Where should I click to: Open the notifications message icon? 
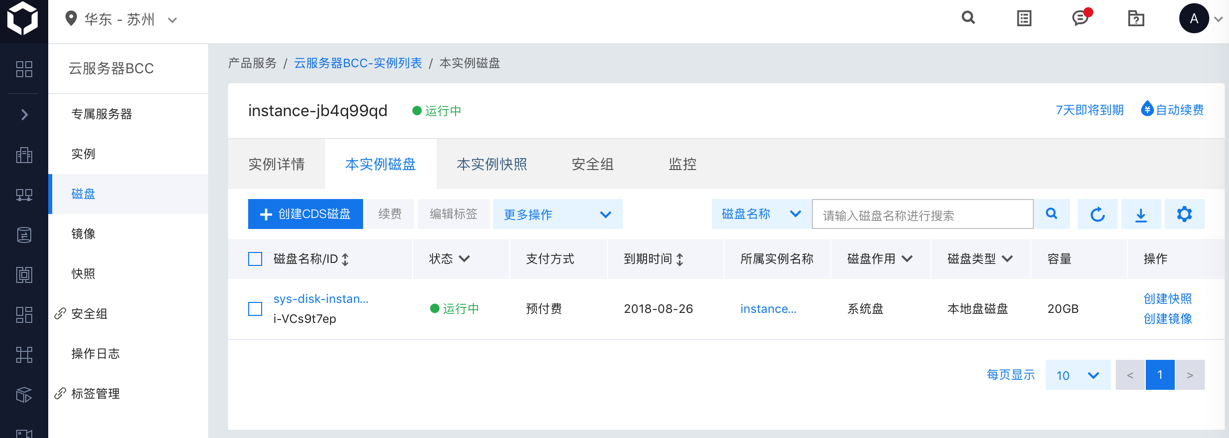1080,18
